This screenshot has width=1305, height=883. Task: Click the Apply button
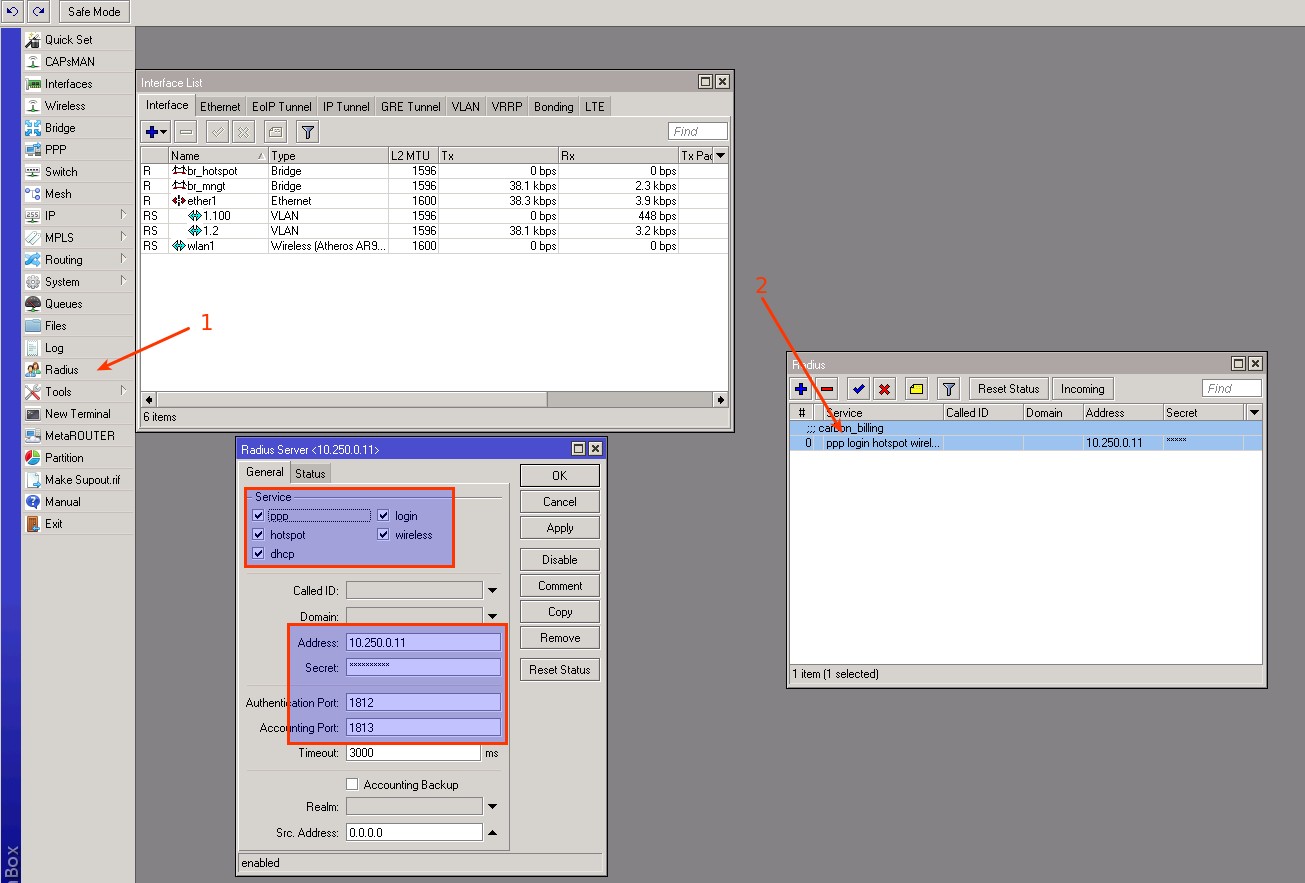click(x=559, y=528)
